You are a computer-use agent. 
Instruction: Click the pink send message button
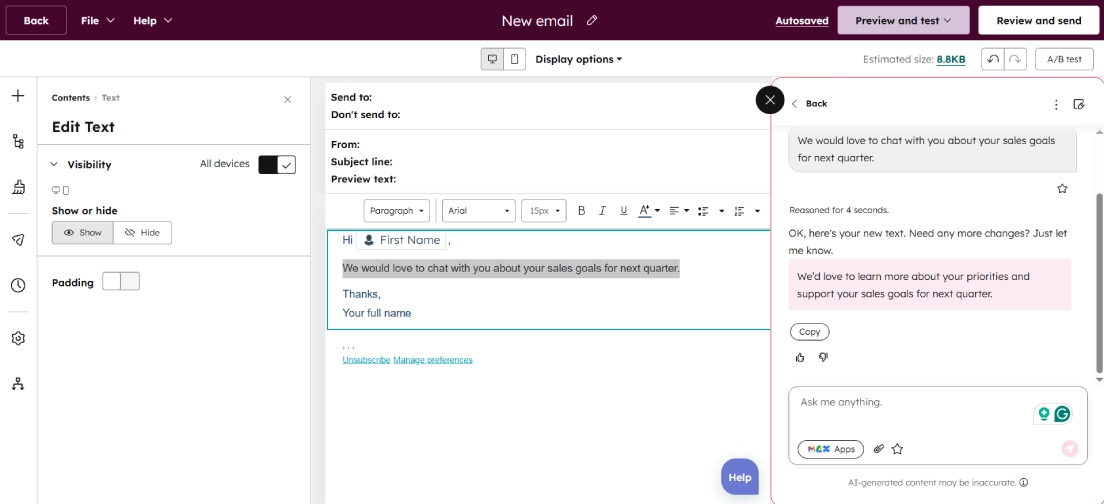point(1070,448)
